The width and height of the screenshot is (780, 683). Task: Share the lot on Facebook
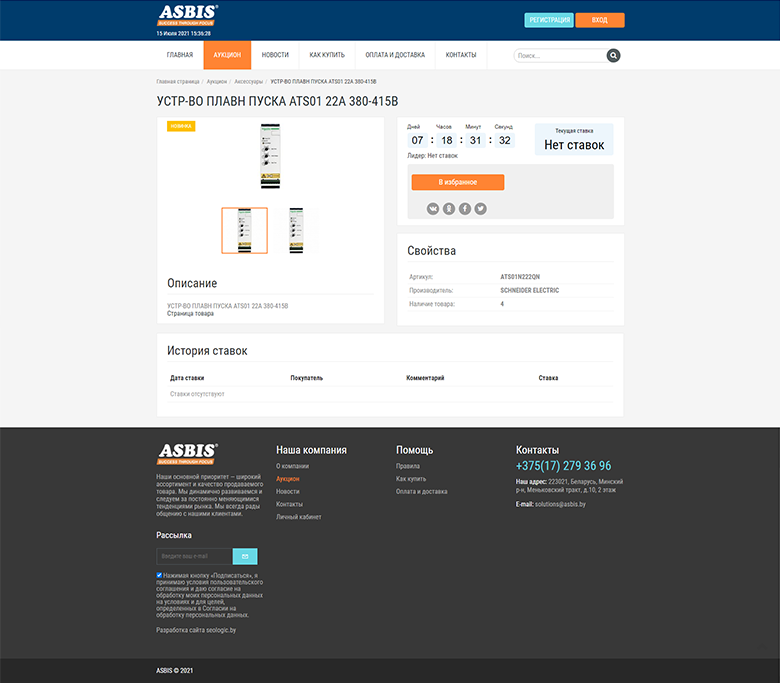pyautogui.click(x=465, y=208)
